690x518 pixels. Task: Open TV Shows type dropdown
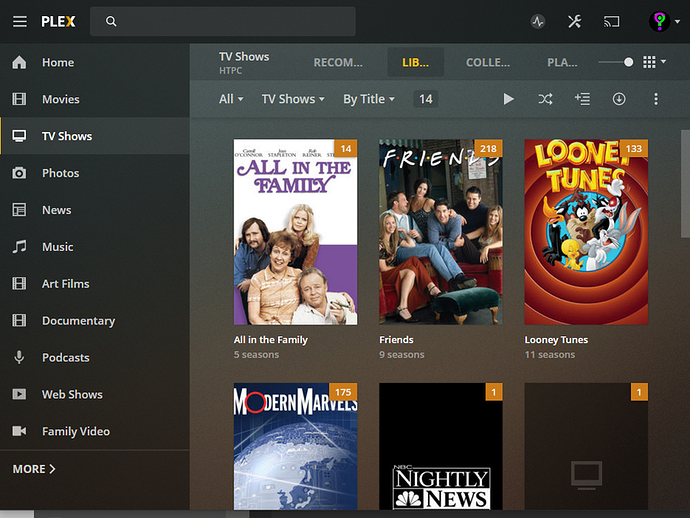tap(293, 99)
